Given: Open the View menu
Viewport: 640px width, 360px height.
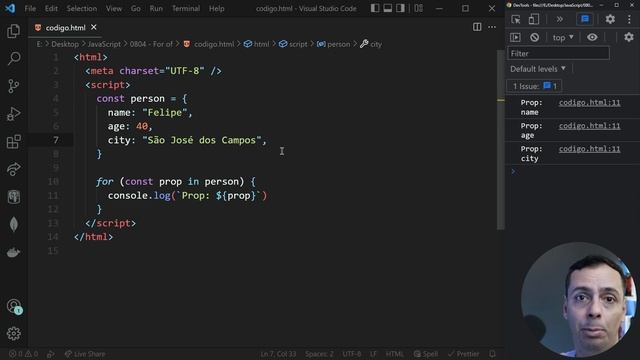Looking at the screenshot, I should (114, 8).
